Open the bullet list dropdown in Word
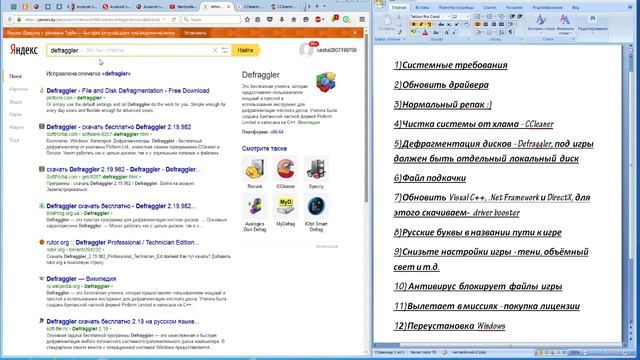 pyautogui.click(x=482, y=16)
